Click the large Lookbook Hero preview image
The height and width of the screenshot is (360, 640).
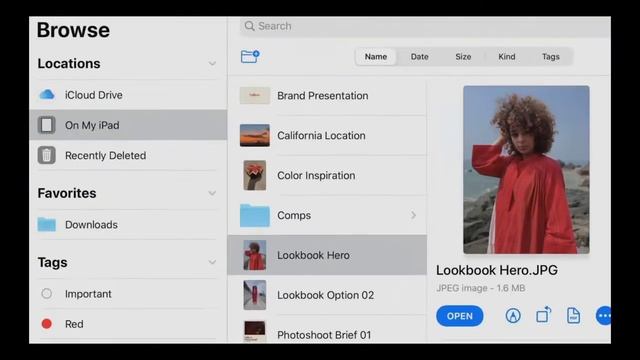point(526,169)
